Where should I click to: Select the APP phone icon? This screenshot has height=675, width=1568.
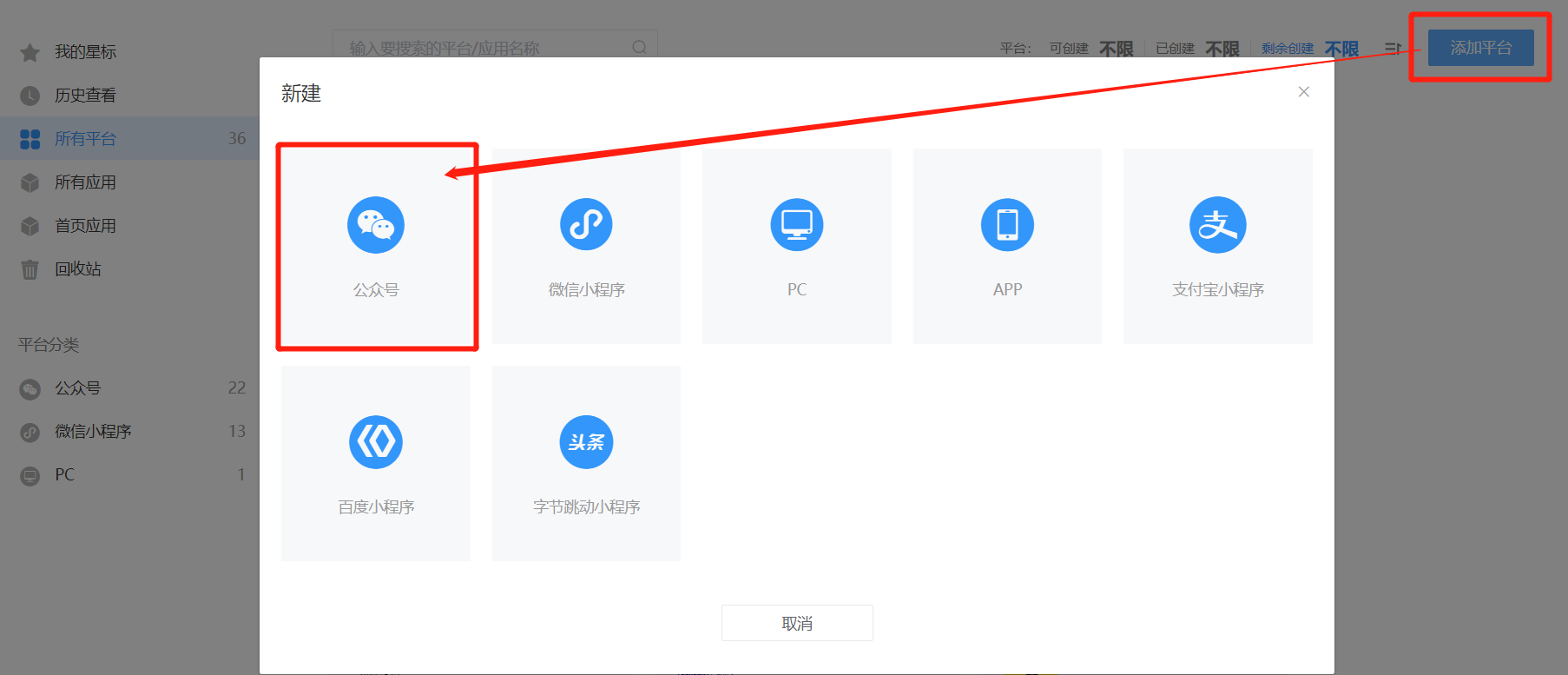(x=1007, y=225)
